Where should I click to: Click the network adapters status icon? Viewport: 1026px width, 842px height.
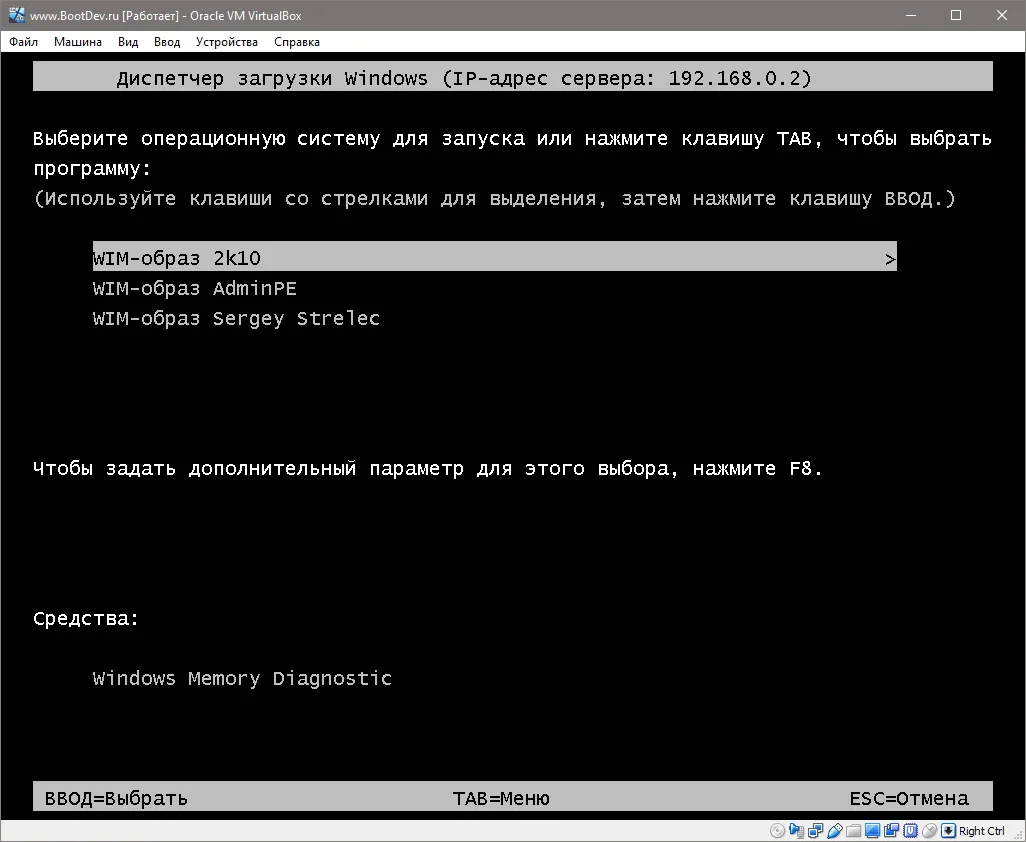pos(815,831)
